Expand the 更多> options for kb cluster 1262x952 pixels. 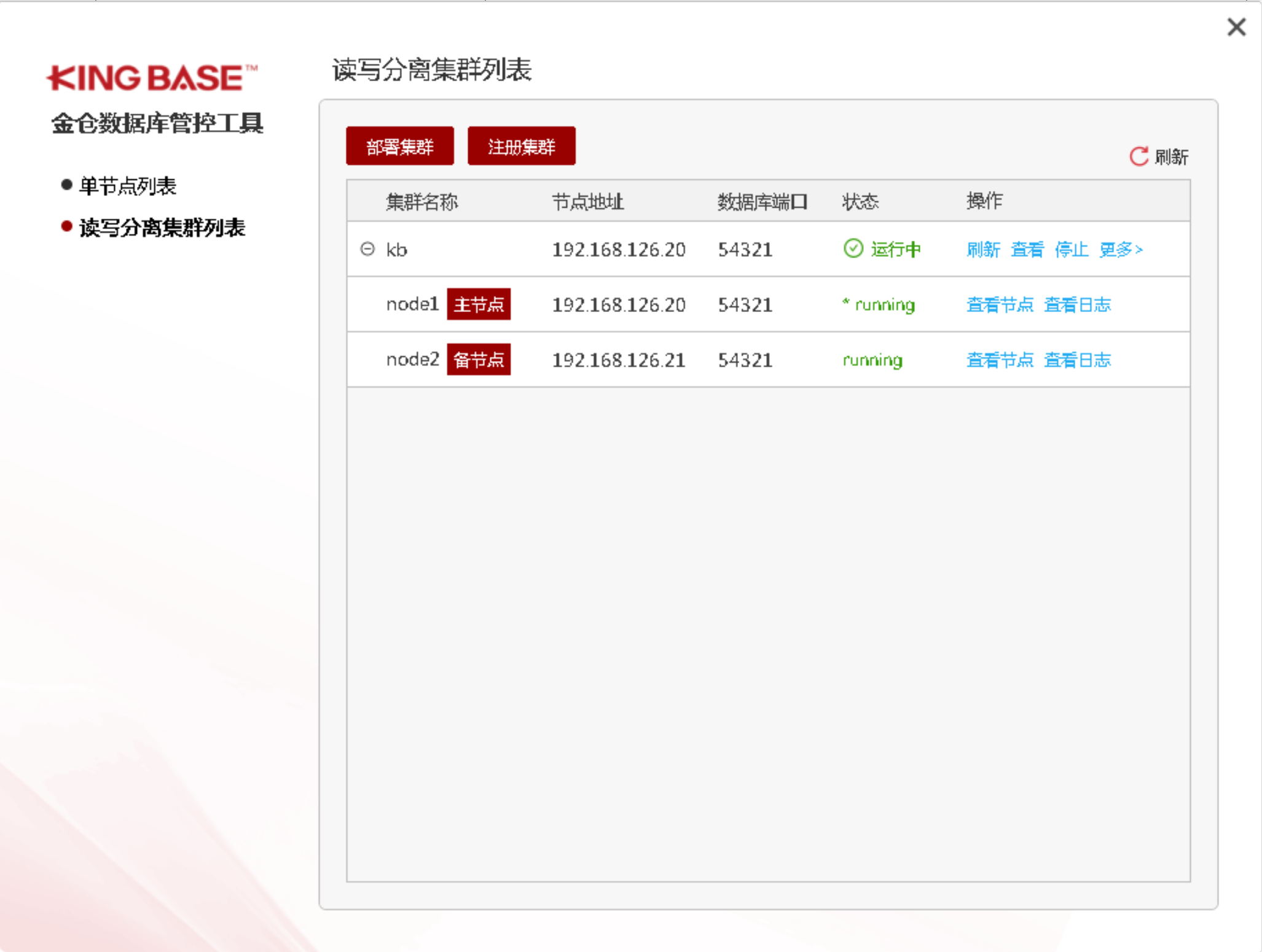point(1120,249)
